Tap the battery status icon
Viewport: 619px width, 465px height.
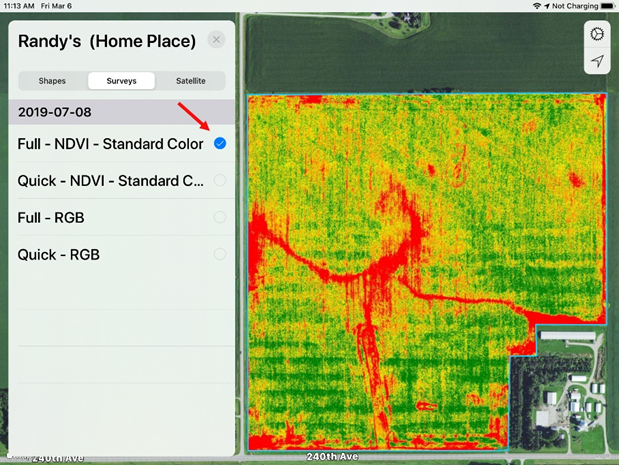[x=608, y=6]
